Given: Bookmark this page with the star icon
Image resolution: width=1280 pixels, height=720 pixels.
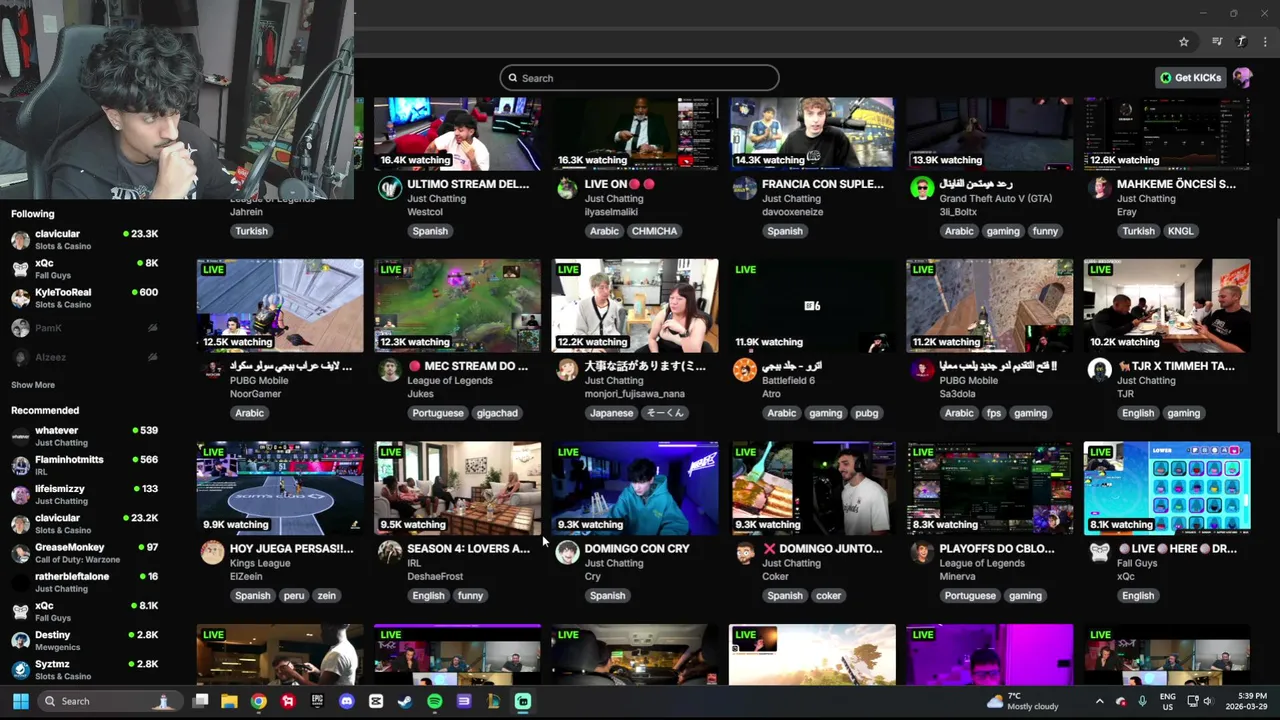Looking at the screenshot, I should click(x=1184, y=42).
